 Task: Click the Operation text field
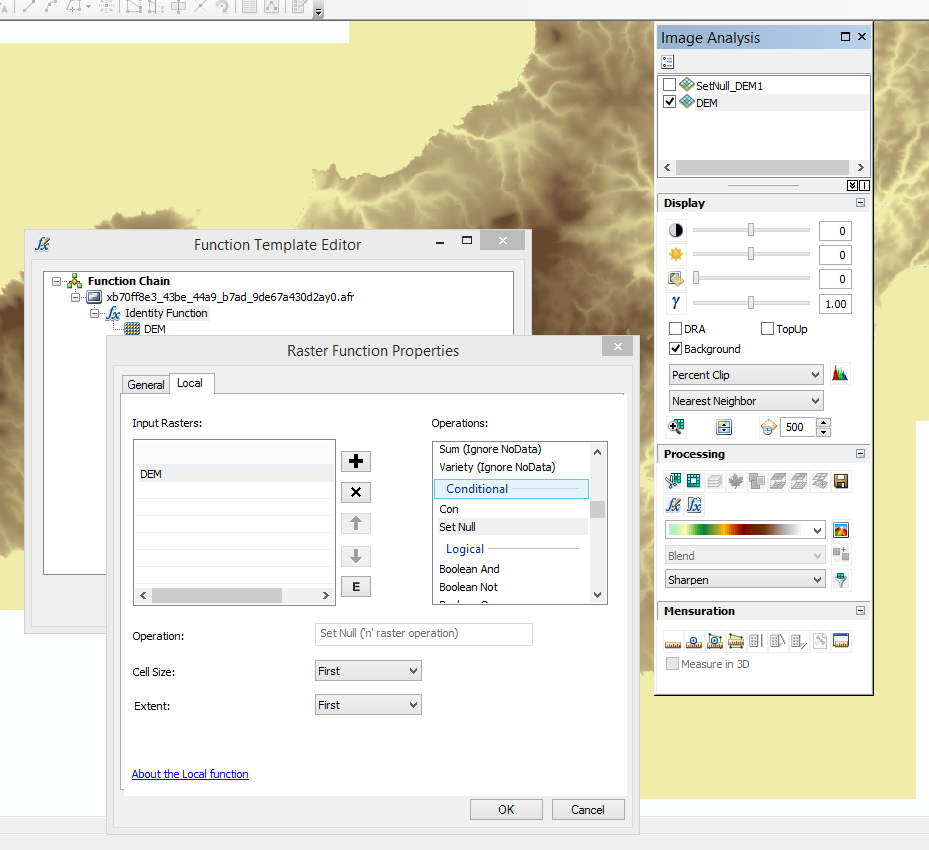(424, 634)
